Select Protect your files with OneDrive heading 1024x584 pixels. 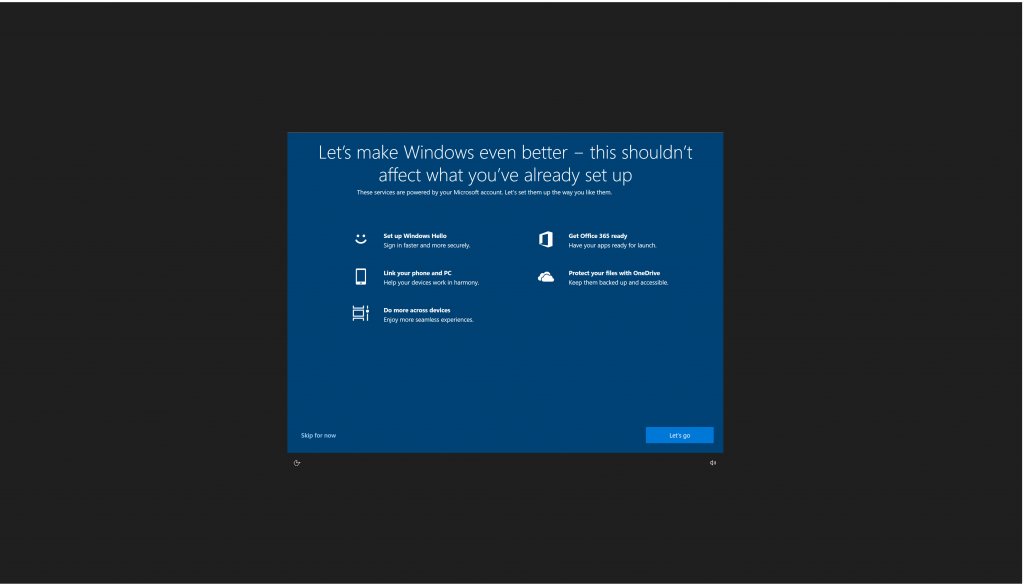click(x=614, y=273)
